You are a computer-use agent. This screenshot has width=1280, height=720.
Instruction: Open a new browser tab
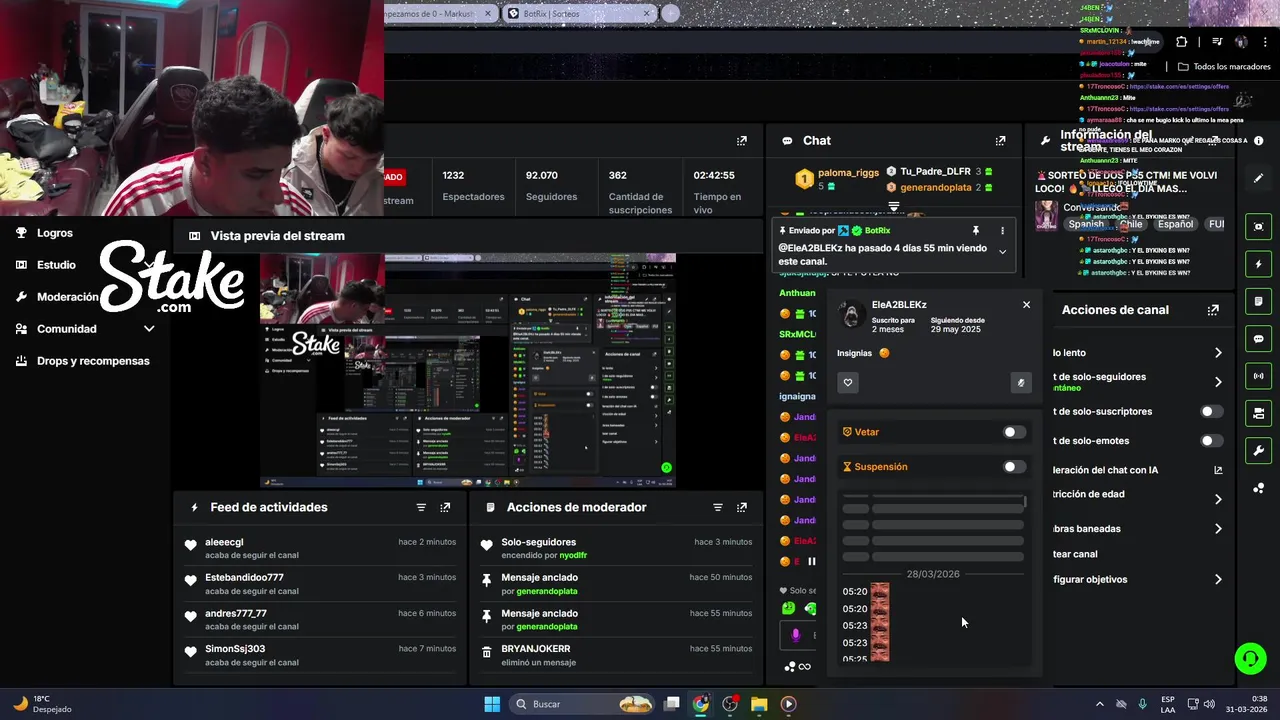(x=670, y=14)
